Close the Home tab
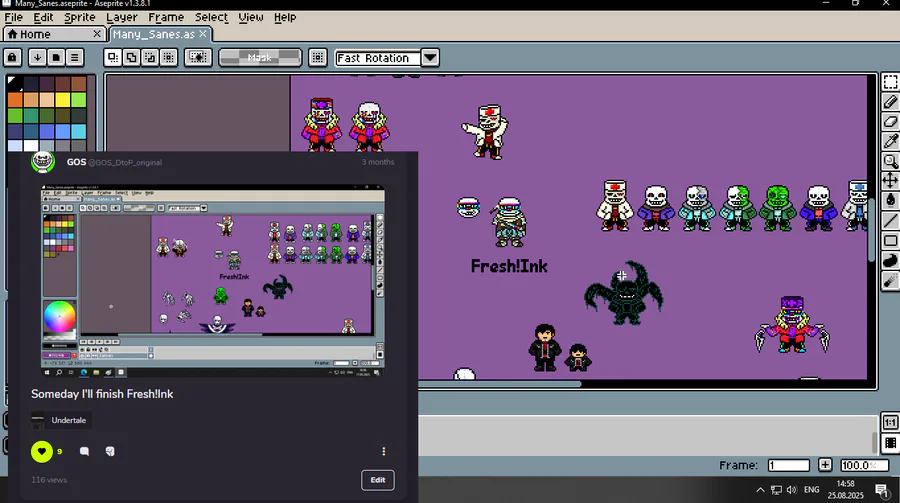Viewport: 900px width, 503px height. pyautogui.click(x=97, y=34)
